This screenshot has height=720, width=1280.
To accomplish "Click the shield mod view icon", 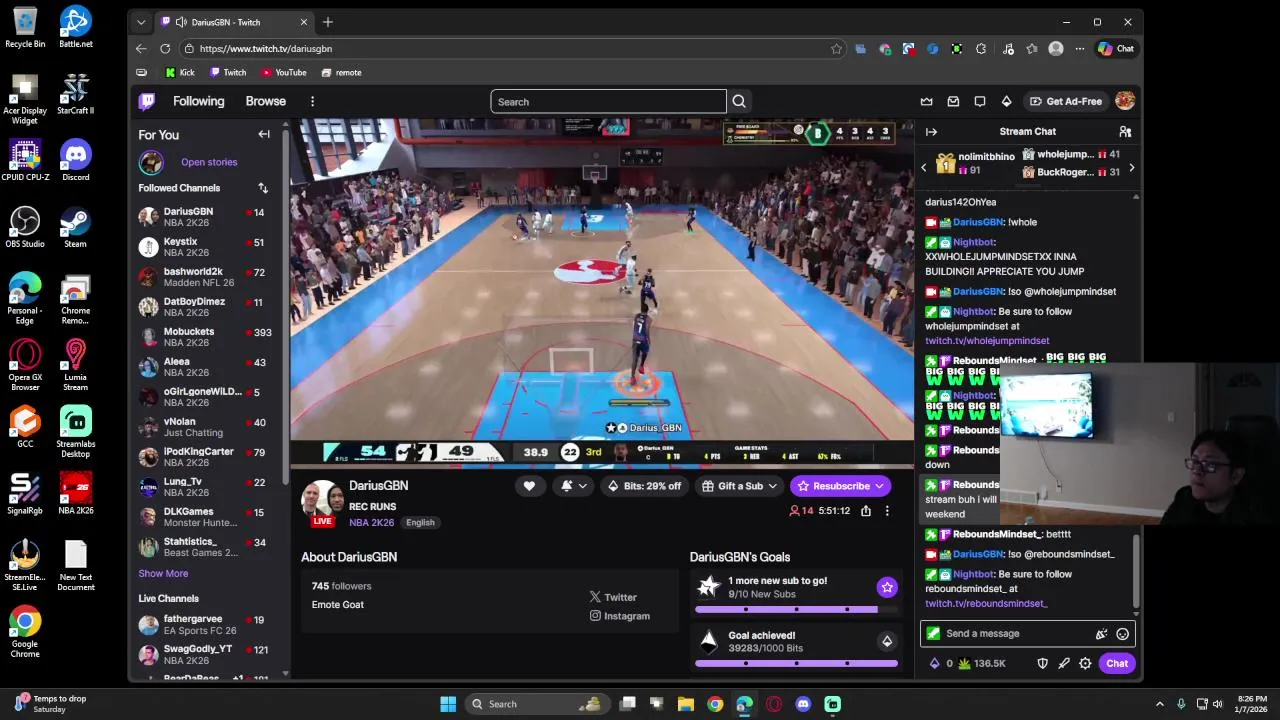I will (1042, 663).
